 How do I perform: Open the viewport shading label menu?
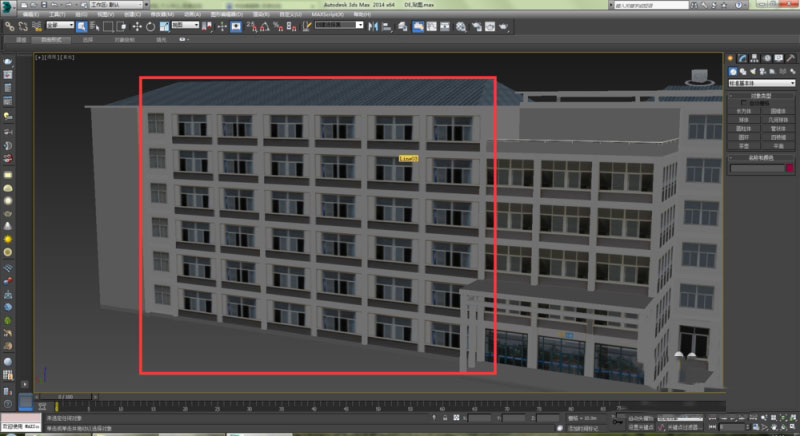[68, 58]
